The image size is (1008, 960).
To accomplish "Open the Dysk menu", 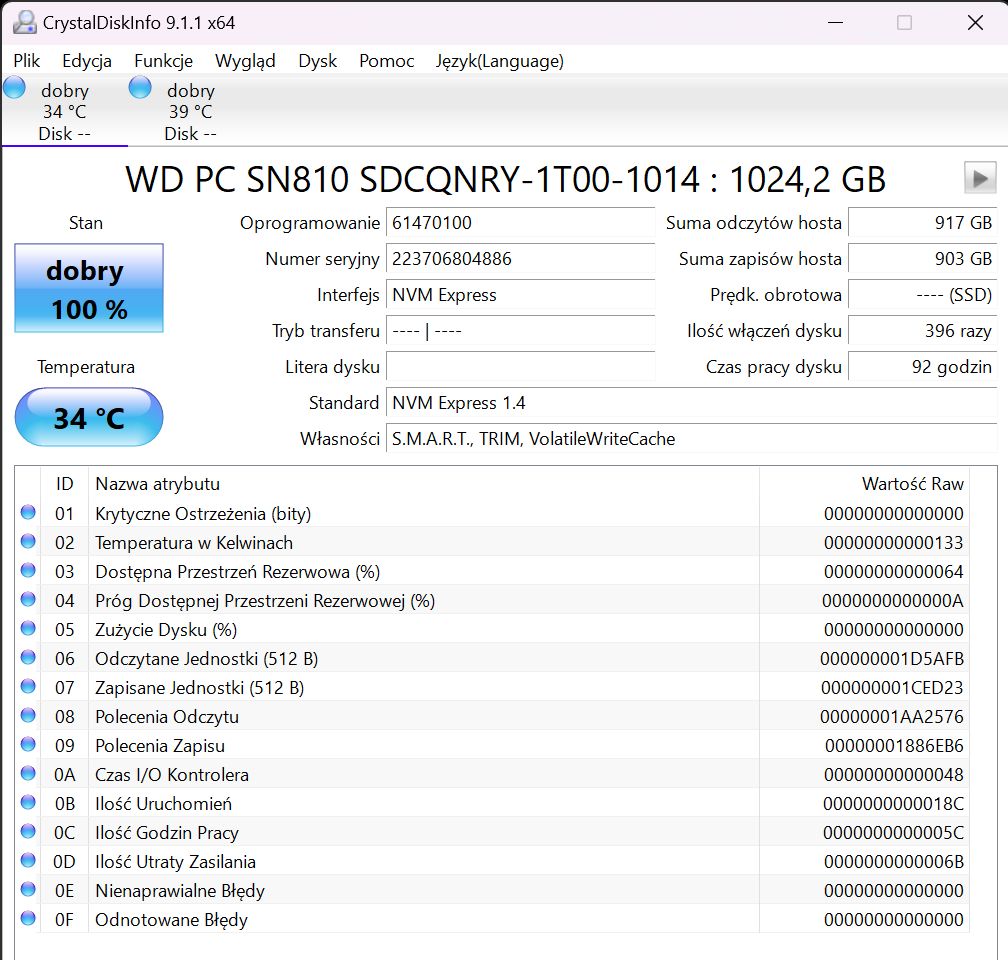I will pyautogui.click(x=318, y=61).
